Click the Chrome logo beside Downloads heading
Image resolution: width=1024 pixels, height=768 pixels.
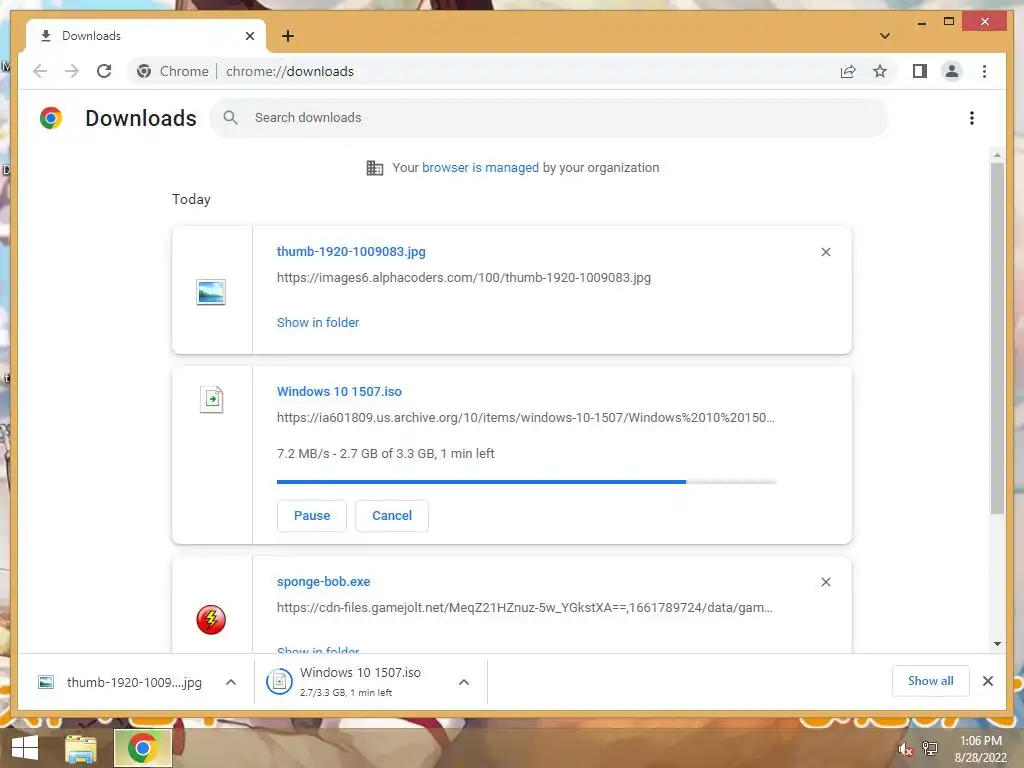click(51, 118)
